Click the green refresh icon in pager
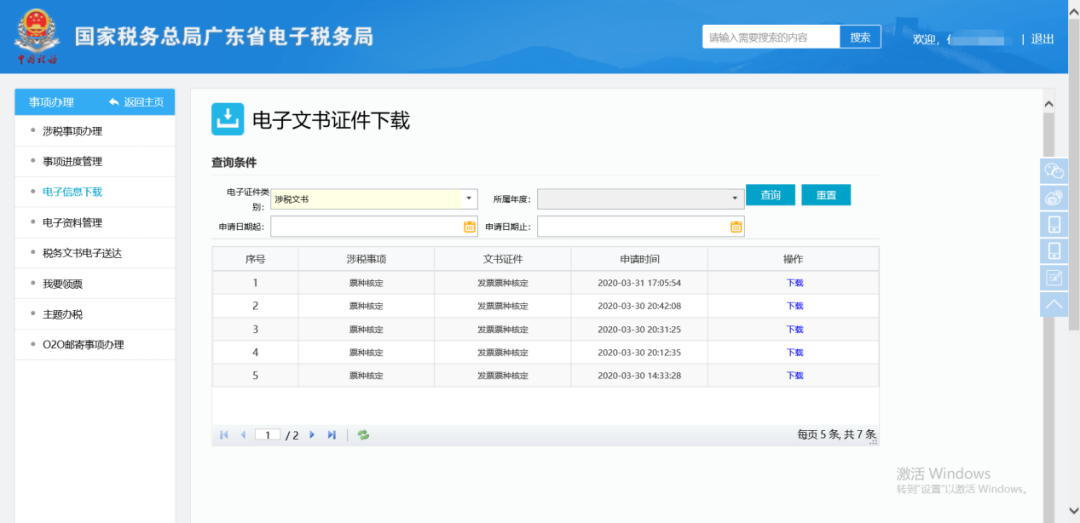This screenshot has height=523, width=1080. [363, 435]
